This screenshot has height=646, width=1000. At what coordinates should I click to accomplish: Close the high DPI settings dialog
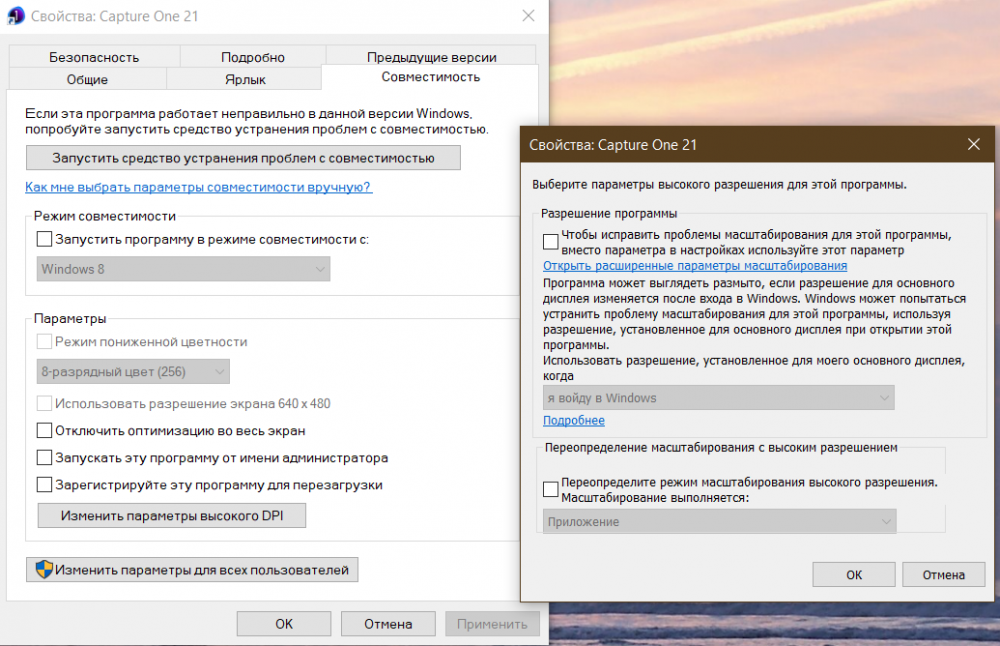click(973, 144)
